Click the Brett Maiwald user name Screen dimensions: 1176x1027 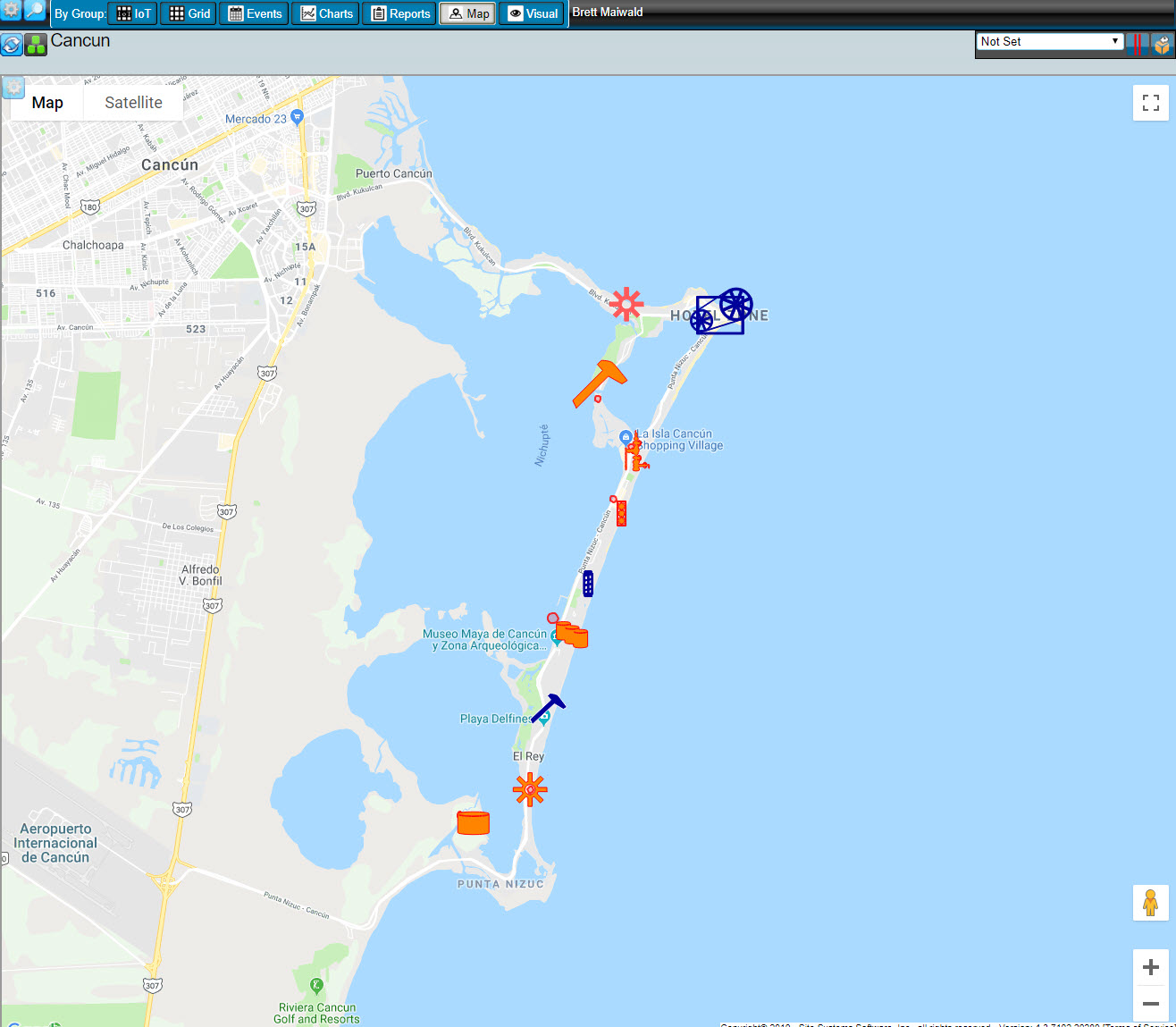[608, 13]
